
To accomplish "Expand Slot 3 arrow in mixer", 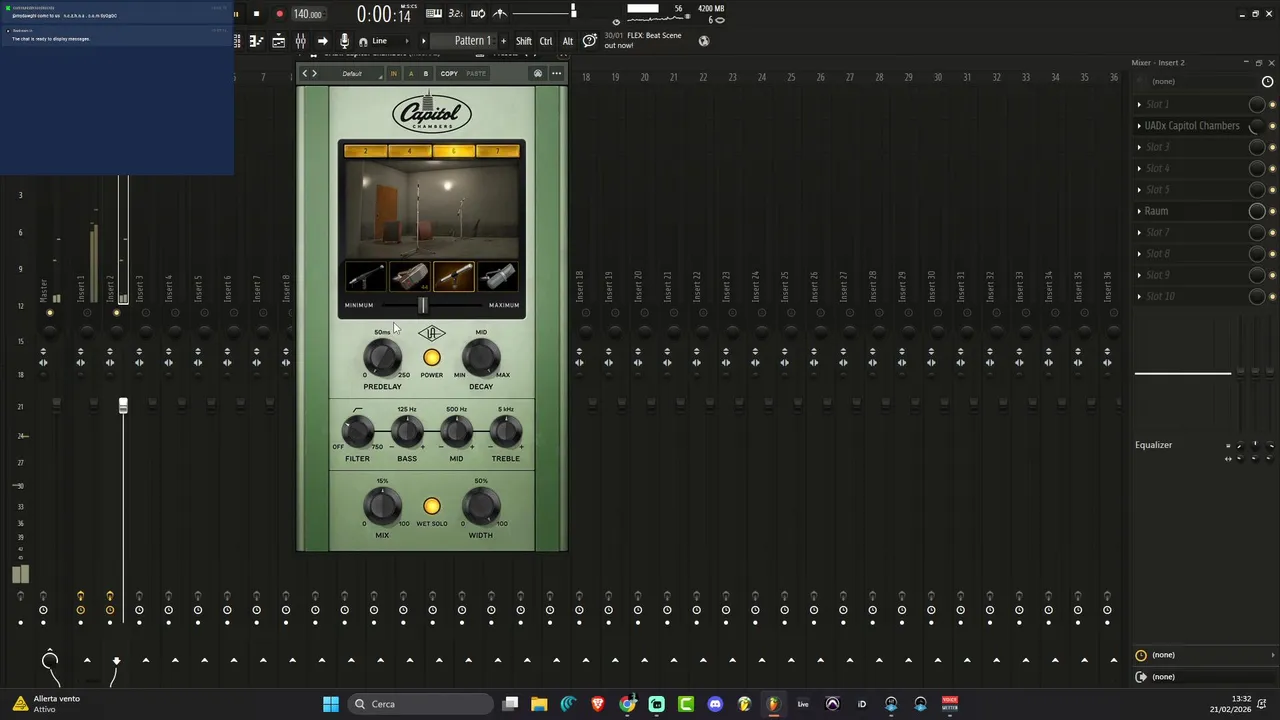I will 1139,147.
